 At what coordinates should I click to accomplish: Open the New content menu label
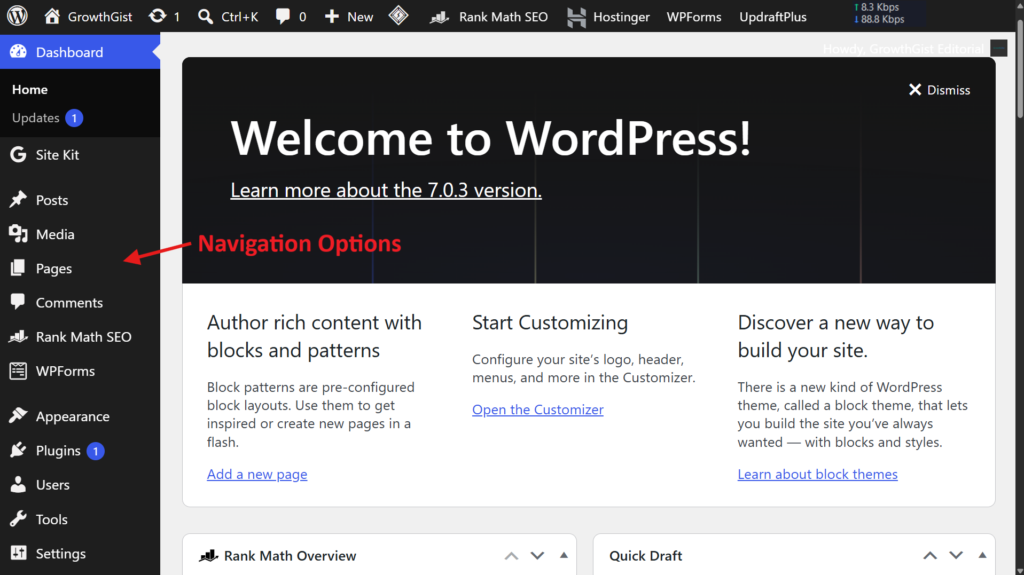tap(360, 17)
